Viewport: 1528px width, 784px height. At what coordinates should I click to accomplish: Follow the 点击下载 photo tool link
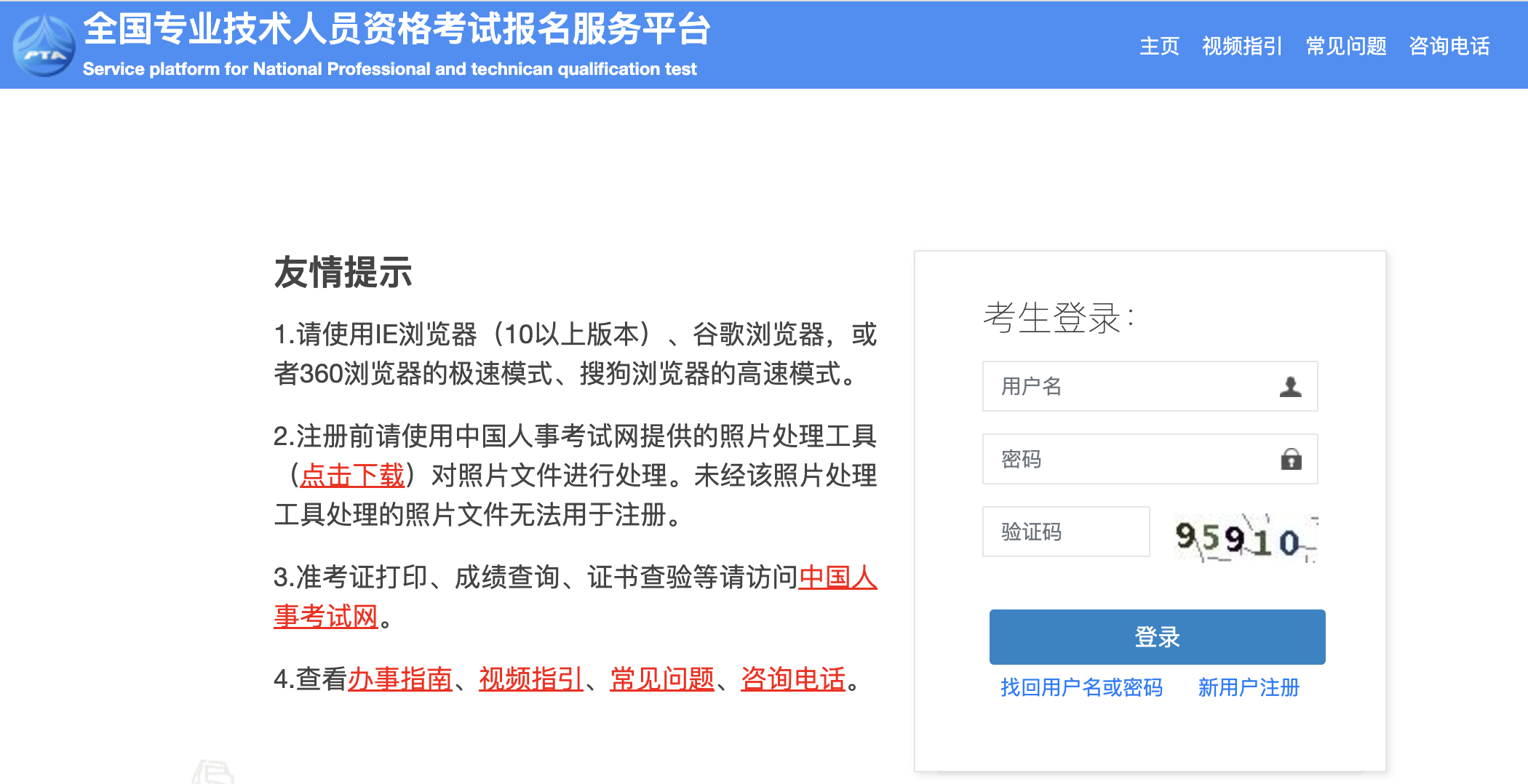352,476
